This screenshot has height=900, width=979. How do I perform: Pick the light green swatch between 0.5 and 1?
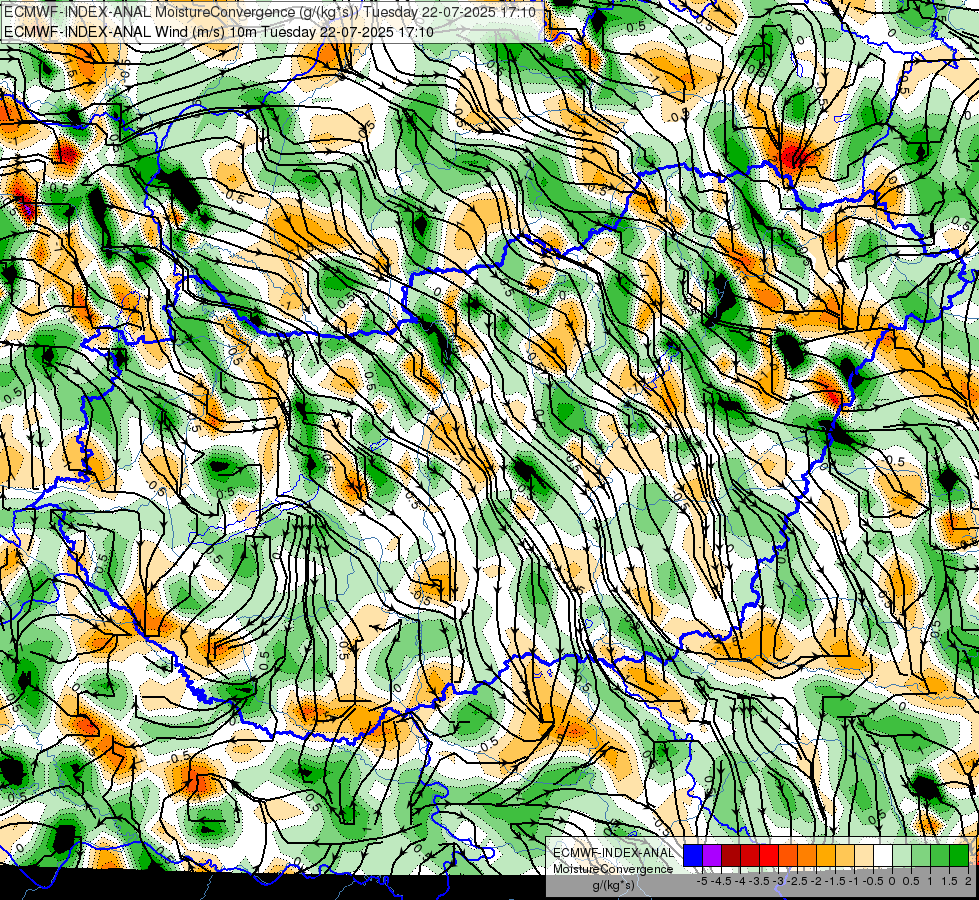pyautogui.click(x=921, y=856)
